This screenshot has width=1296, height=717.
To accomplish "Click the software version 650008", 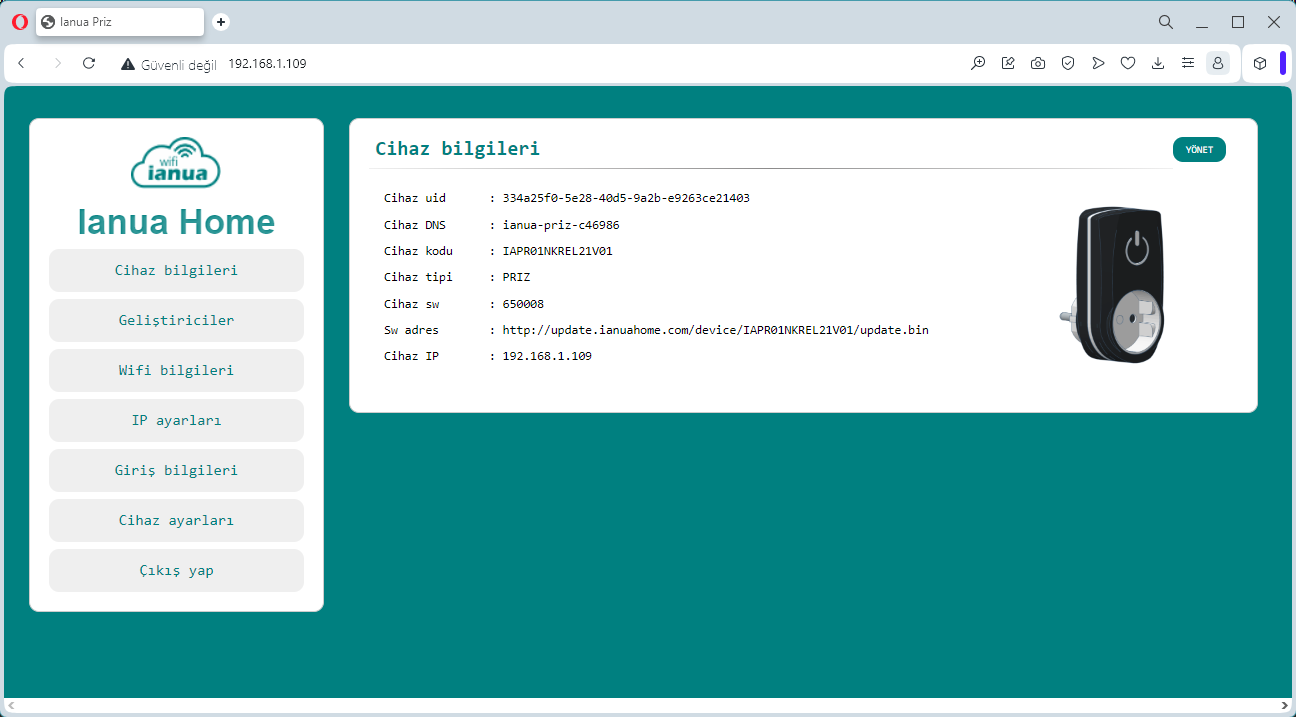I will [x=523, y=304].
